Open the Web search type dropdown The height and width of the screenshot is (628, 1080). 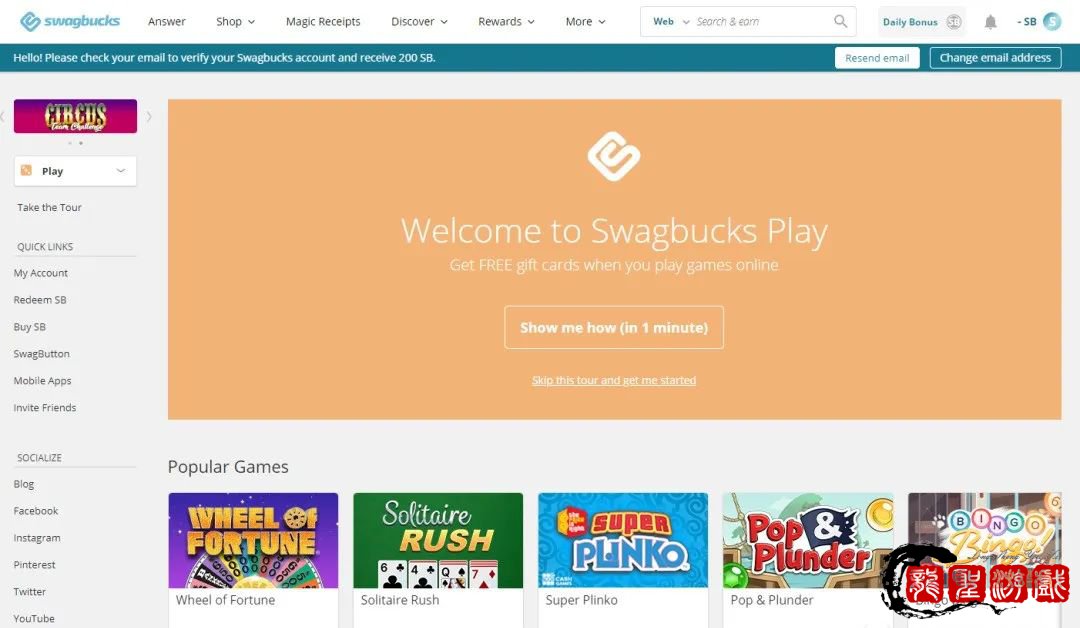tap(671, 21)
